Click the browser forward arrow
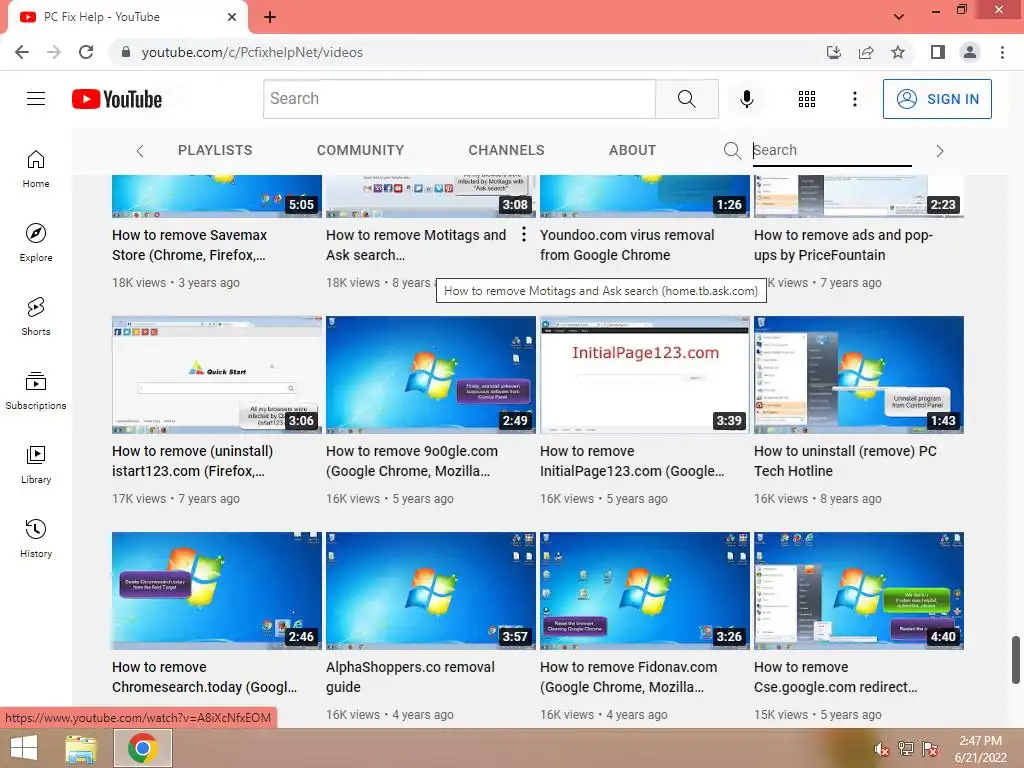The height and width of the screenshot is (768, 1024). point(54,52)
